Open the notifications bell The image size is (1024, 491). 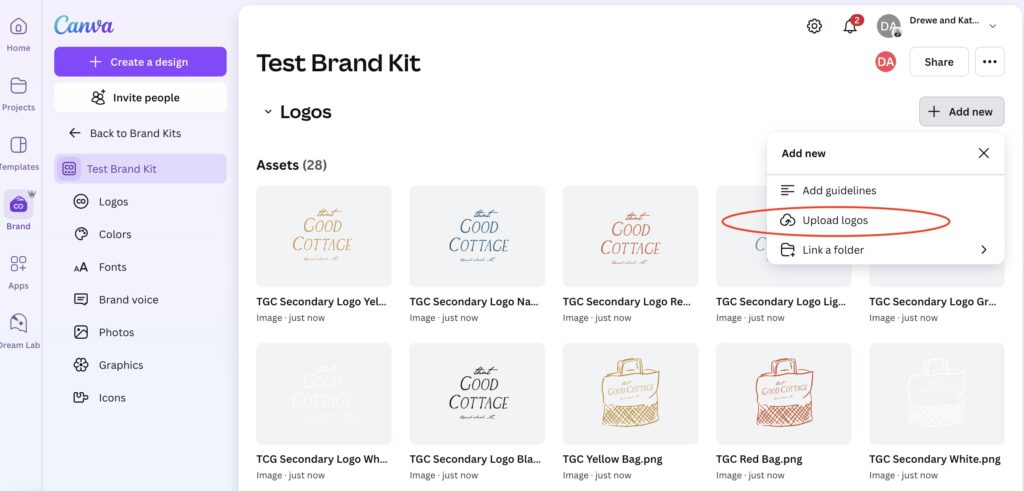click(850, 26)
